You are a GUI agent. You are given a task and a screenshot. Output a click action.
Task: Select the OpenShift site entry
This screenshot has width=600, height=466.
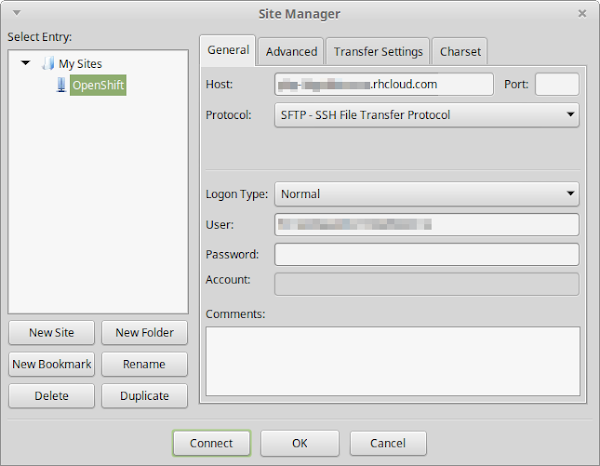(x=98, y=85)
